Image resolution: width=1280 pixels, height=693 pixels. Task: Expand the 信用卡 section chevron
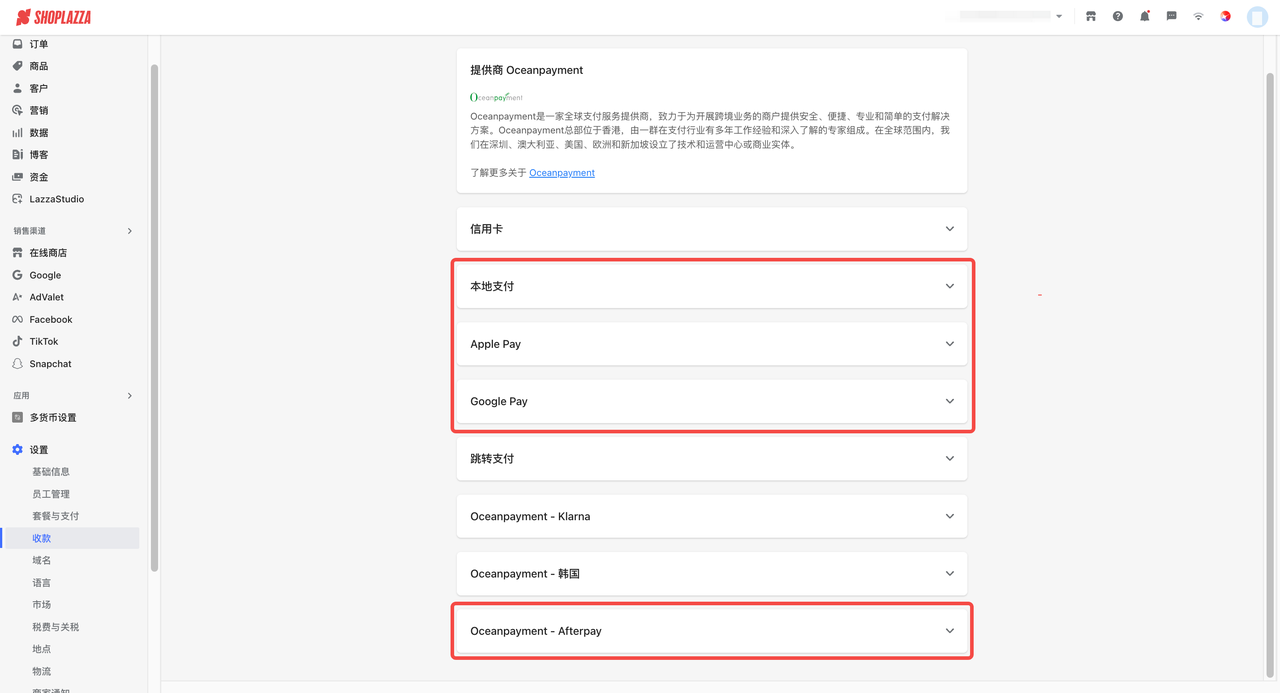tap(950, 229)
